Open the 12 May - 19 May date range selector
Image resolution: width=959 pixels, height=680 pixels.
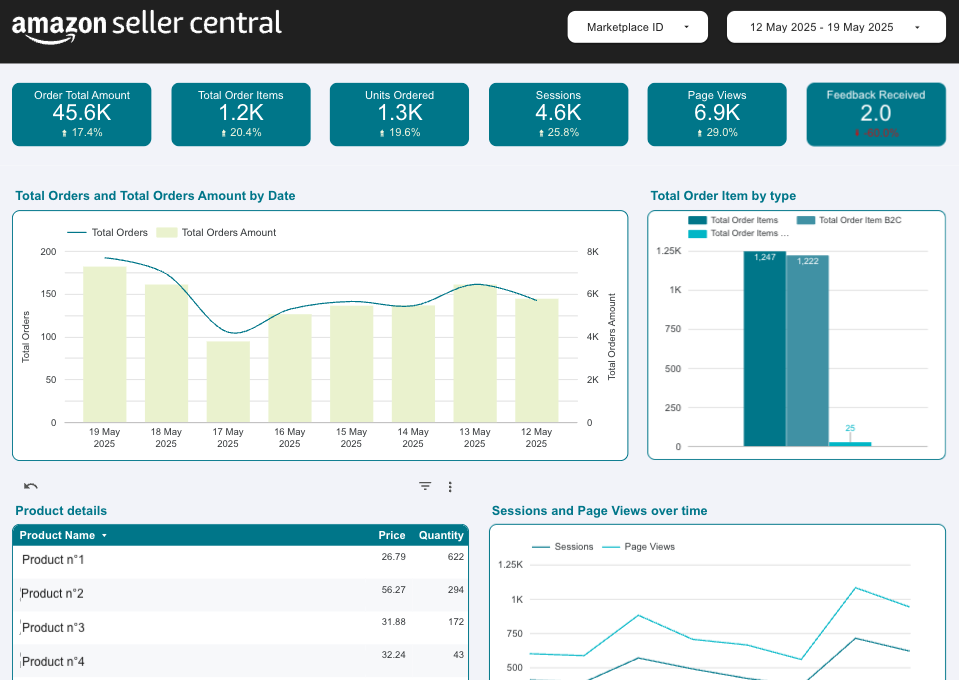(x=836, y=27)
